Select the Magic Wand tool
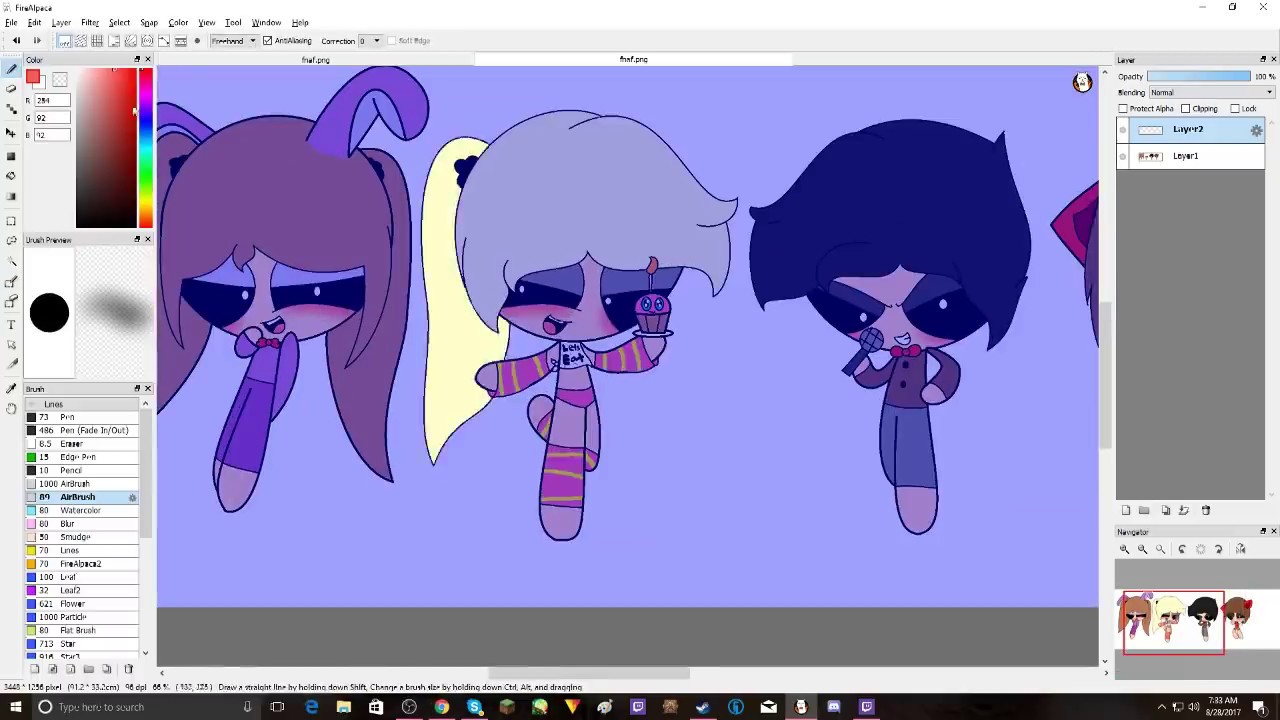The width and height of the screenshot is (1280, 720). coord(11,262)
